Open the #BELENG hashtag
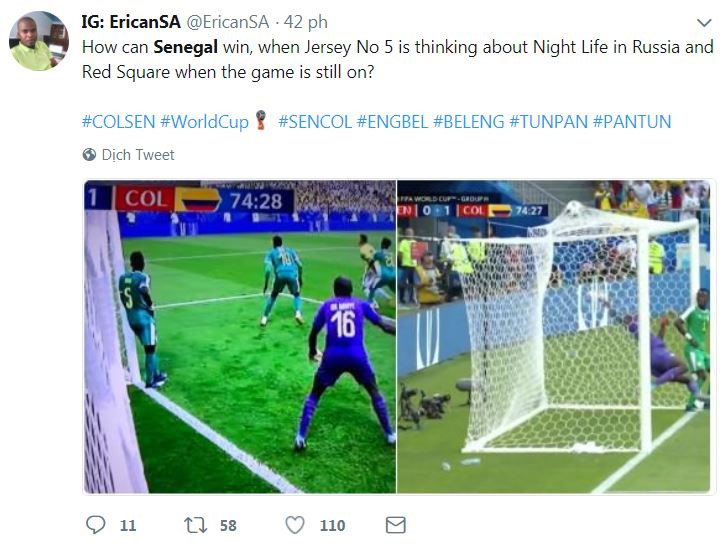The width and height of the screenshot is (725, 544). [470, 122]
